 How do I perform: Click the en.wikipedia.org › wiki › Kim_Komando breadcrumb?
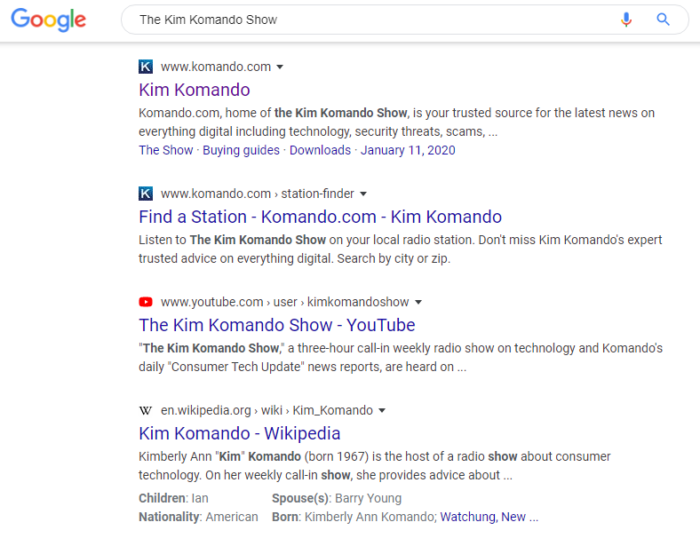(267, 410)
